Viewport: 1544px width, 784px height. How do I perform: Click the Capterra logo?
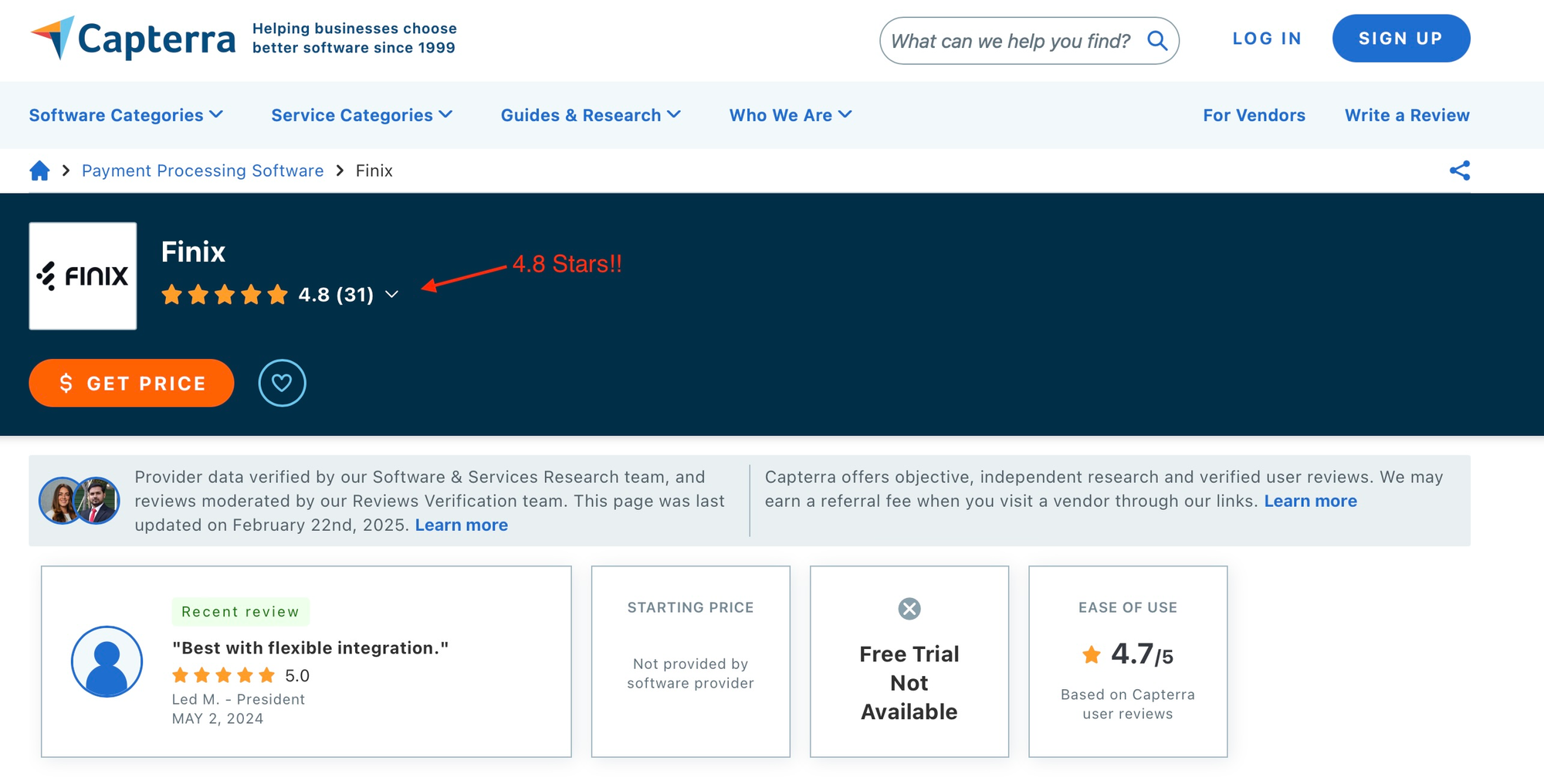coord(133,38)
